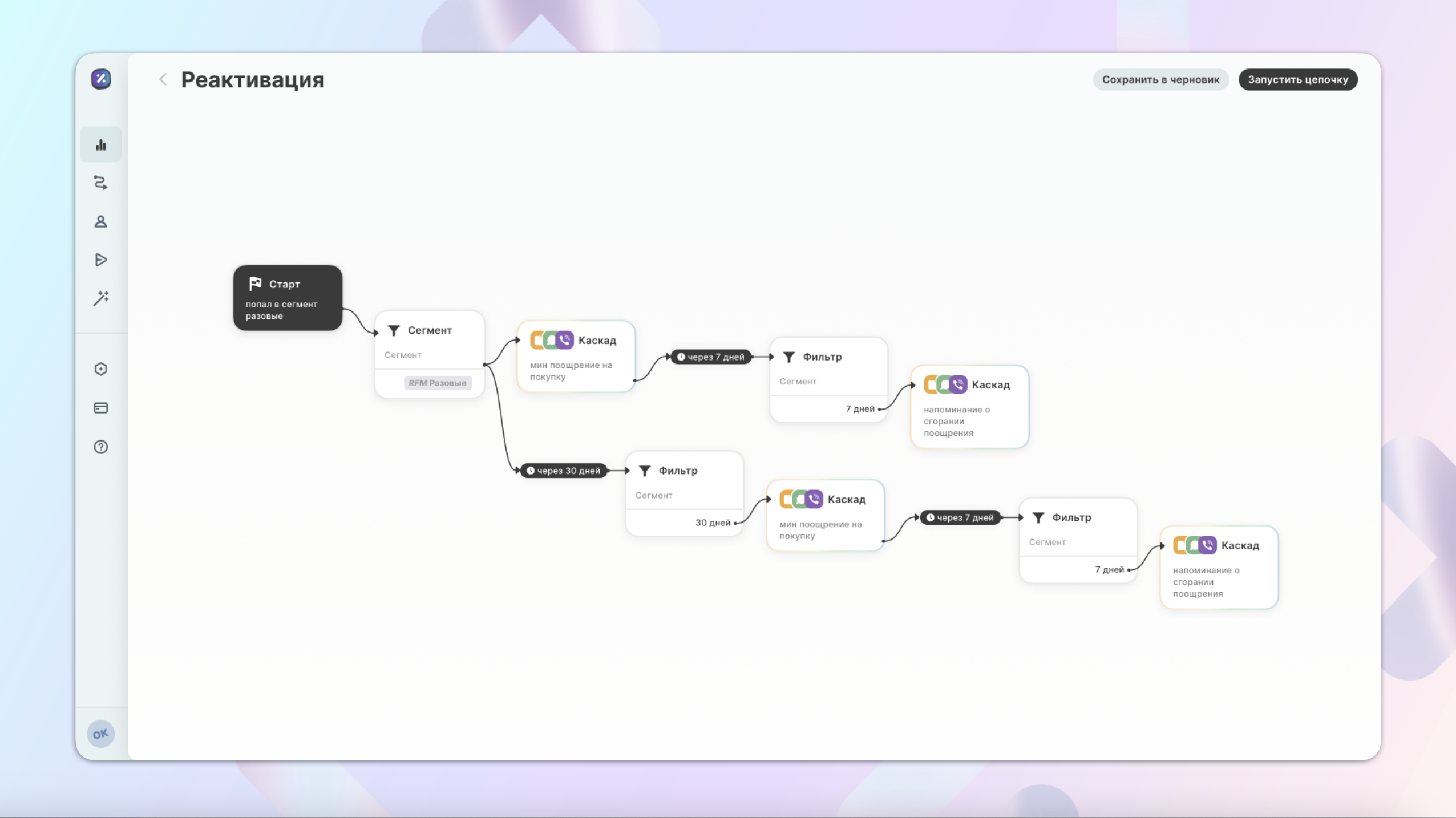Click the через 30 дней delay pill

click(x=563, y=471)
